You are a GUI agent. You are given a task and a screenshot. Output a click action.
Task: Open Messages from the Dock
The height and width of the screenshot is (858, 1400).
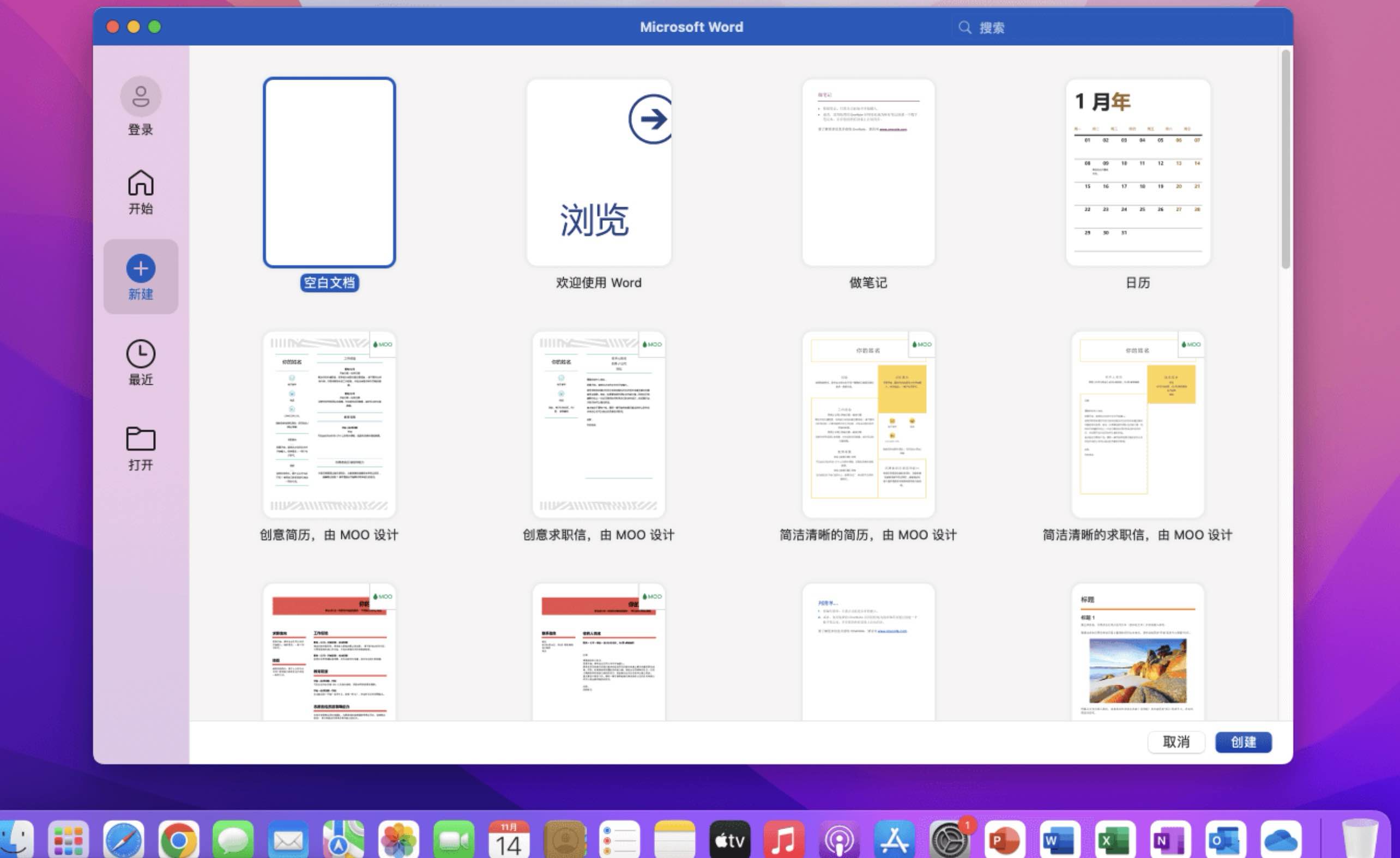[233, 840]
